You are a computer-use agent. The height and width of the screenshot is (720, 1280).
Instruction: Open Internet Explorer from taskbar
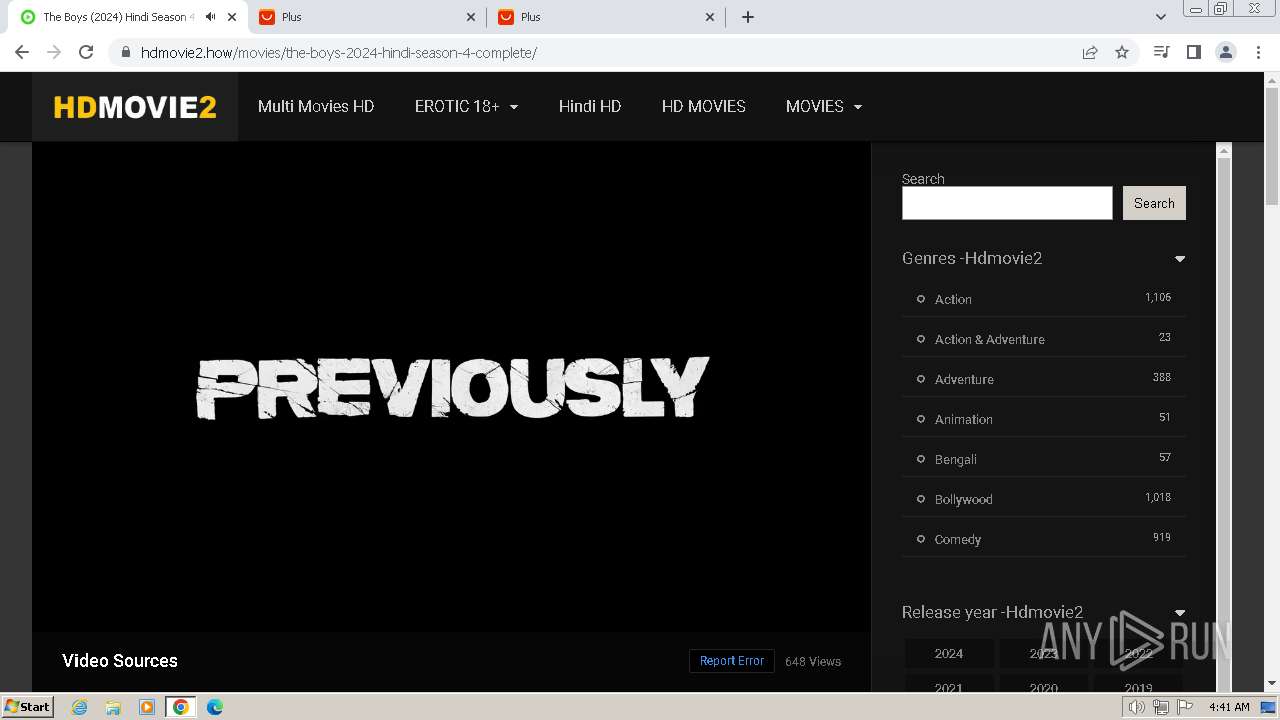coord(80,707)
